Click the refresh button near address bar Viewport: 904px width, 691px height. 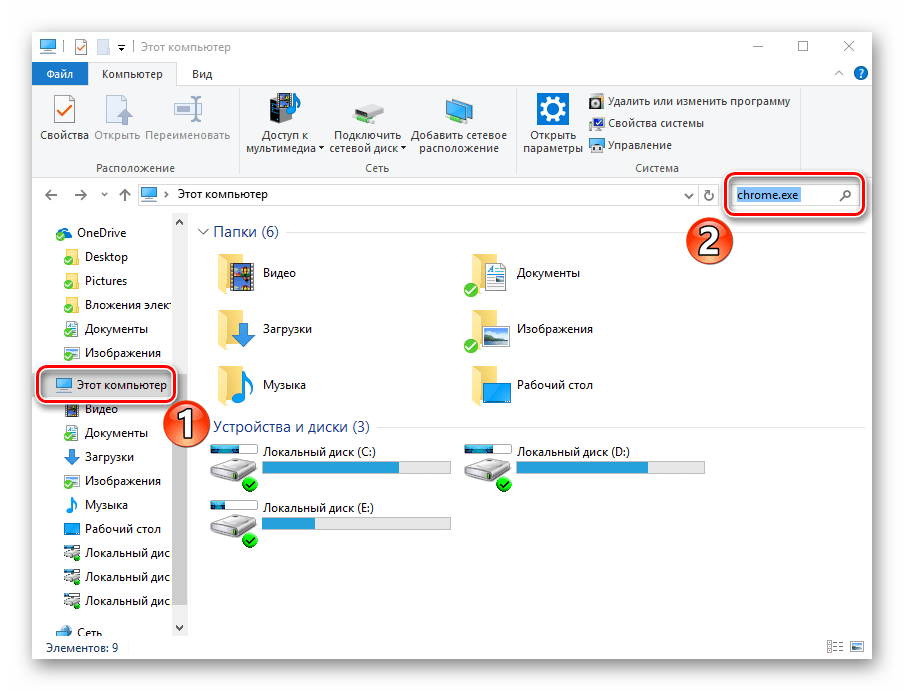(x=709, y=195)
